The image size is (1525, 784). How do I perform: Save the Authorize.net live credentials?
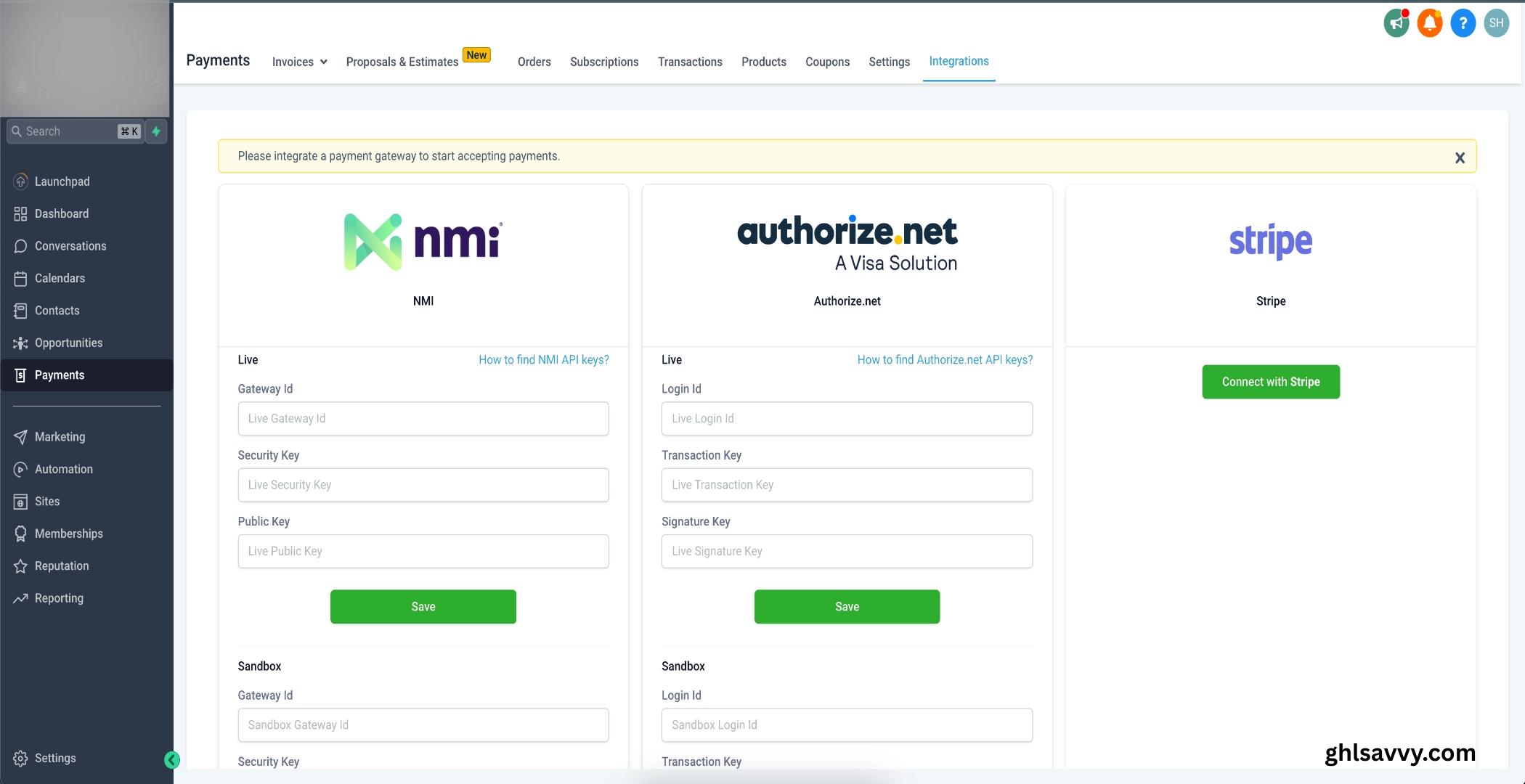pos(847,607)
